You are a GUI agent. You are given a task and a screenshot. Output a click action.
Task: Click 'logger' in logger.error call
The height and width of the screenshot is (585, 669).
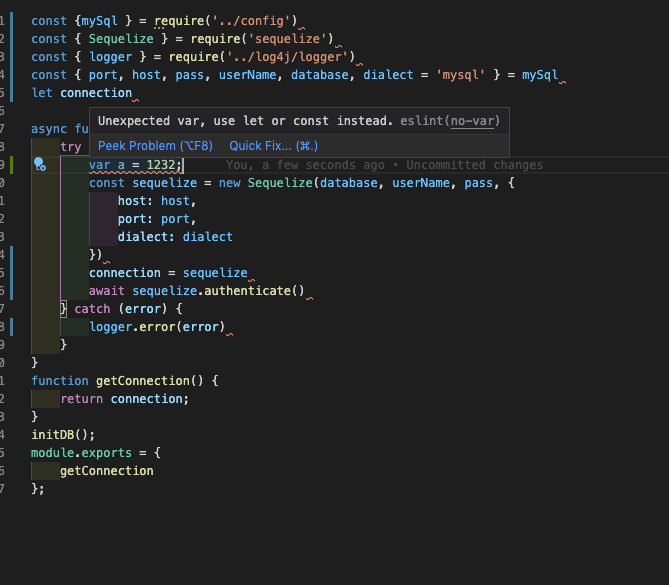(x=111, y=327)
